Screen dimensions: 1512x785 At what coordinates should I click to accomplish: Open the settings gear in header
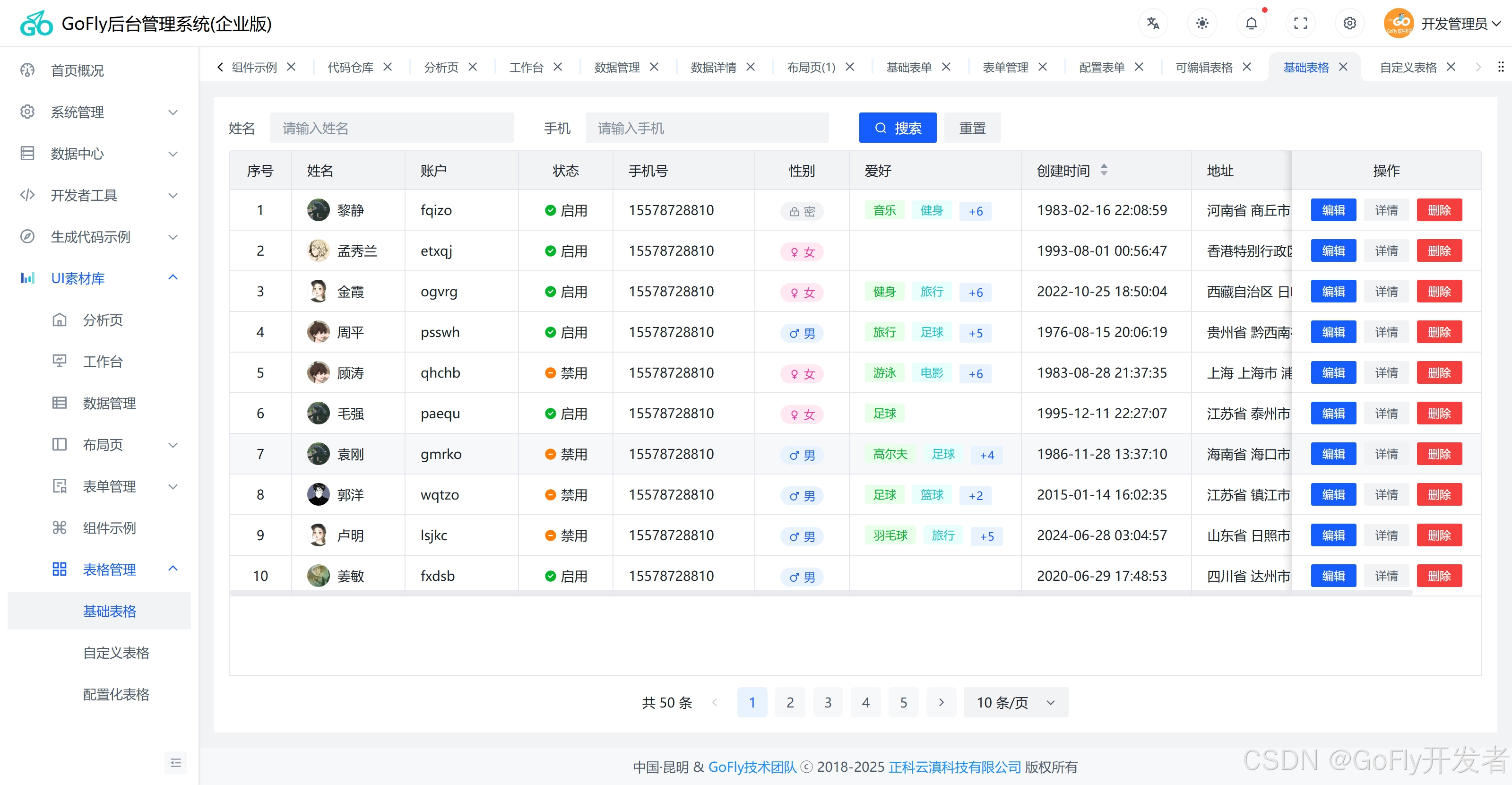click(1349, 24)
